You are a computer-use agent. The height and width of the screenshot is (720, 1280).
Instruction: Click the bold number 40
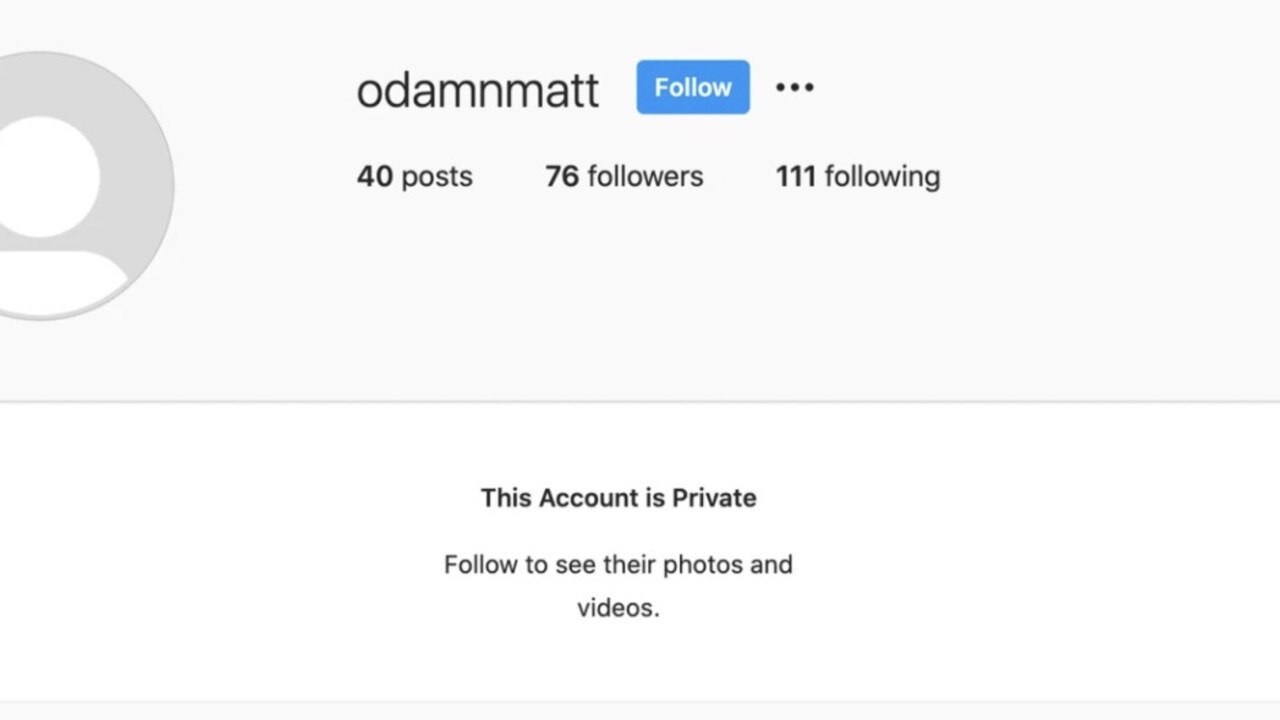point(375,176)
